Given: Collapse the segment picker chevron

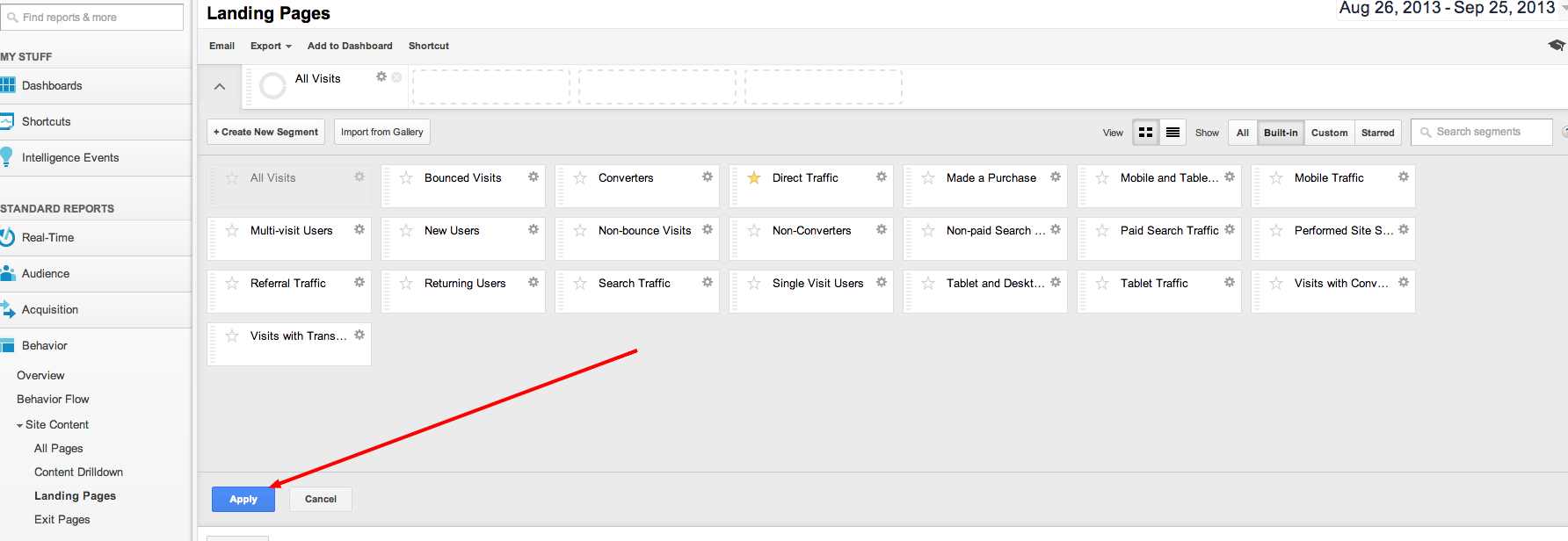Looking at the screenshot, I should [220, 86].
